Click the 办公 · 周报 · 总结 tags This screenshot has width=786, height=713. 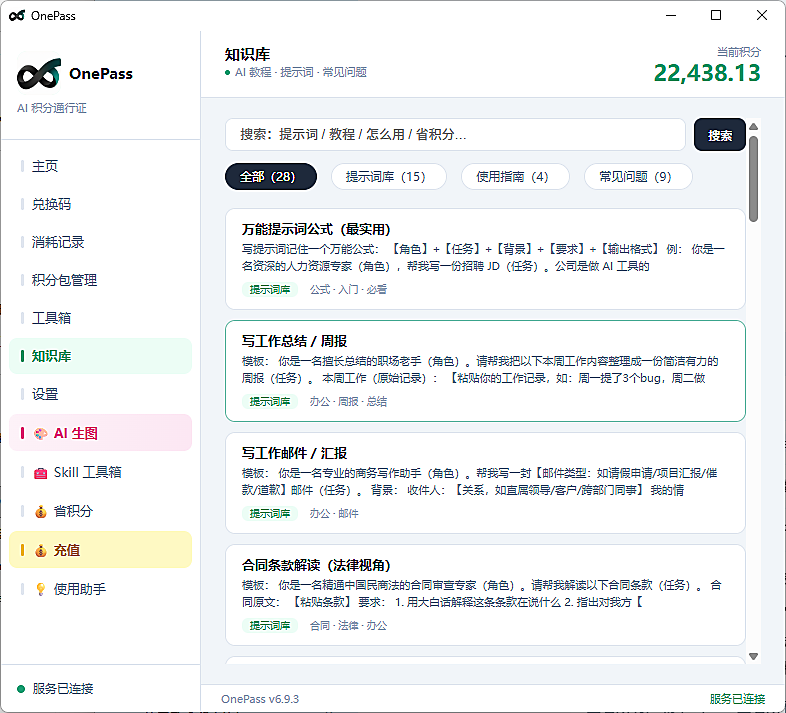(348, 402)
